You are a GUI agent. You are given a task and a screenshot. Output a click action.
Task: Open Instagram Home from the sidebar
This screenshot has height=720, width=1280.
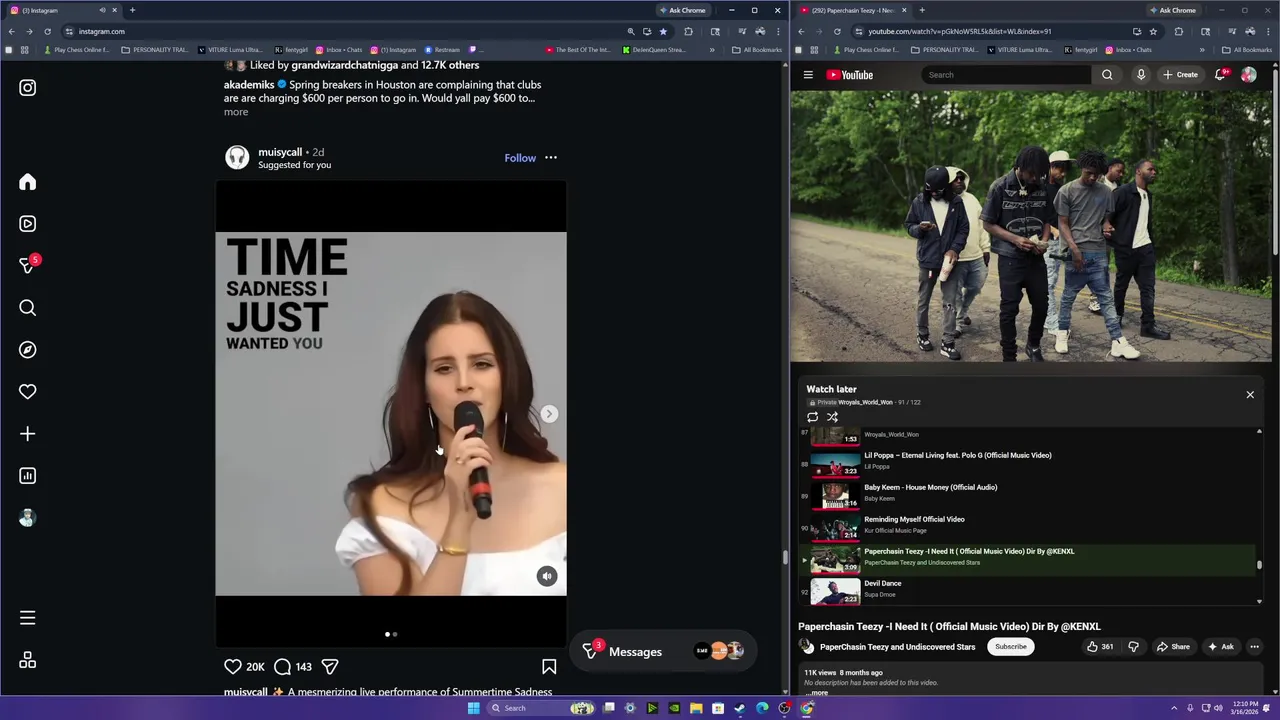click(27, 182)
